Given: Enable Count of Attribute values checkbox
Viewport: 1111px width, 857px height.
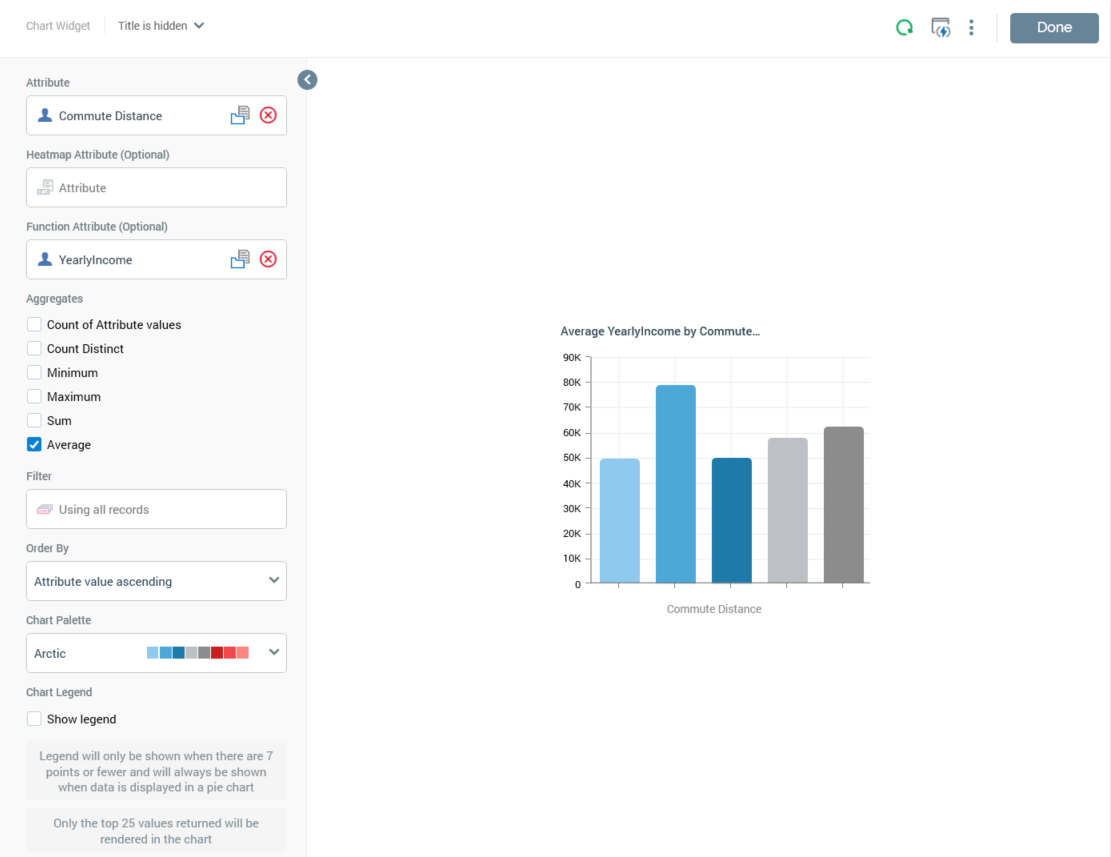Looking at the screenshot, I should (x=35, y=325).
